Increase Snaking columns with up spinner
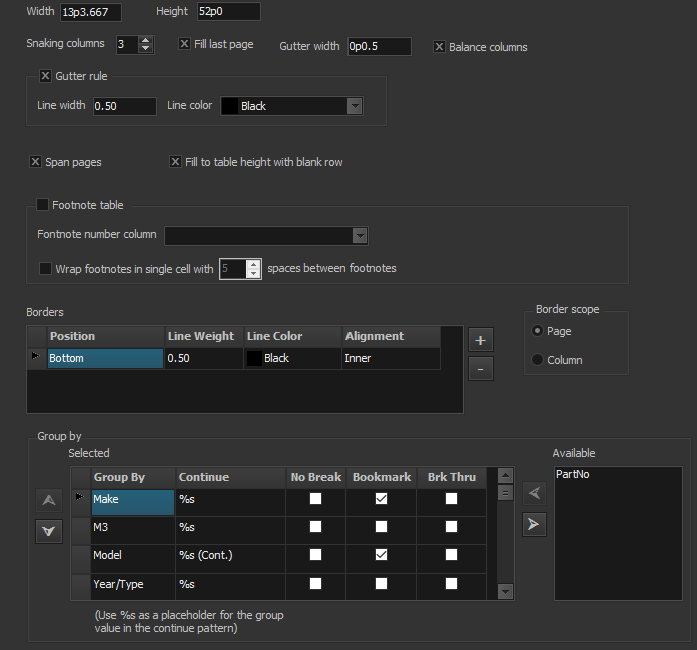Image resolution: width=697 pixels, height=650 pixels. [146, 40]
